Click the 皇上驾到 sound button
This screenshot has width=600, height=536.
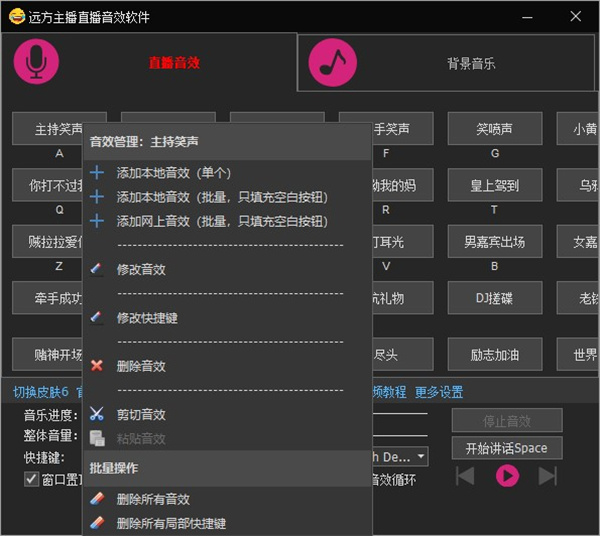[x=495, y=185]
